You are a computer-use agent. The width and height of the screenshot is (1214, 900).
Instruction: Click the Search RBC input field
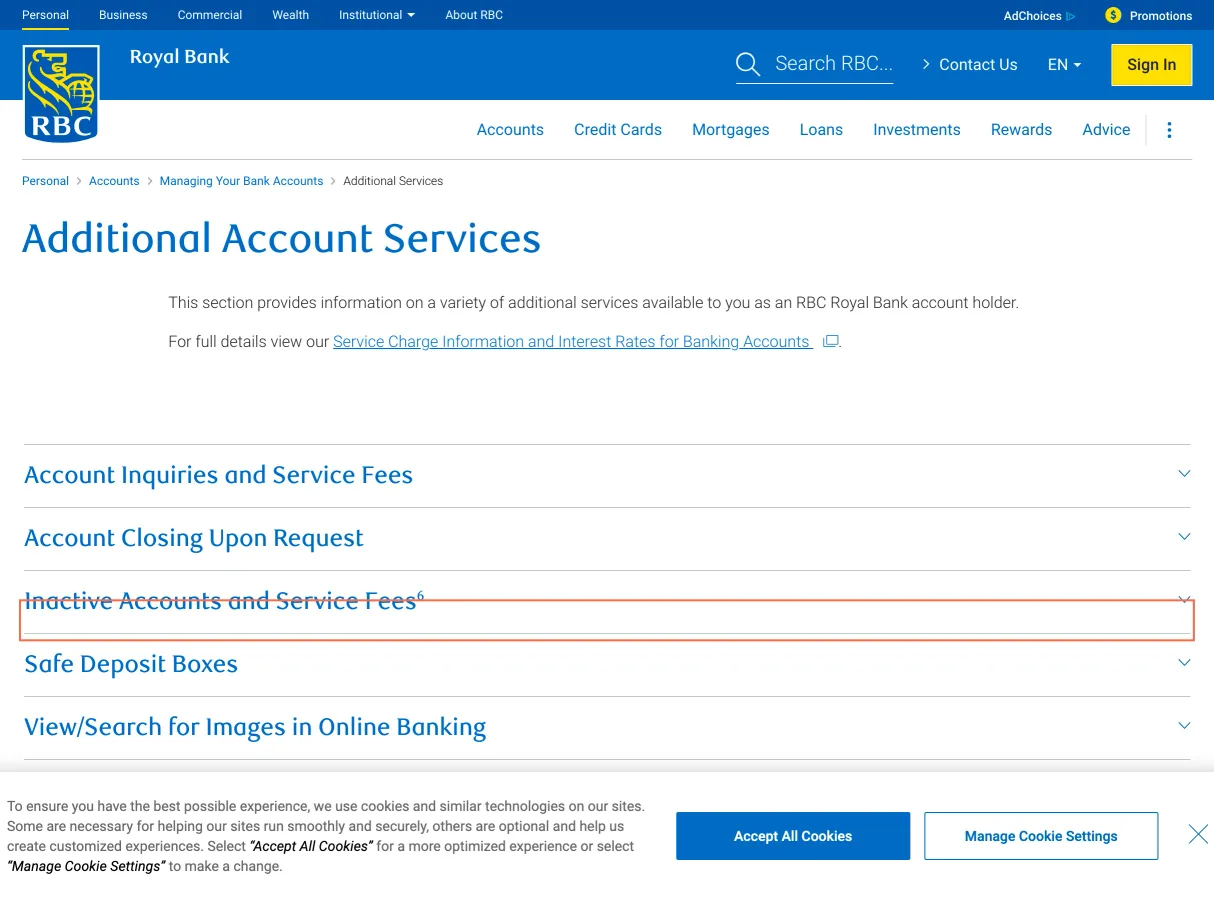coord(834,64)
